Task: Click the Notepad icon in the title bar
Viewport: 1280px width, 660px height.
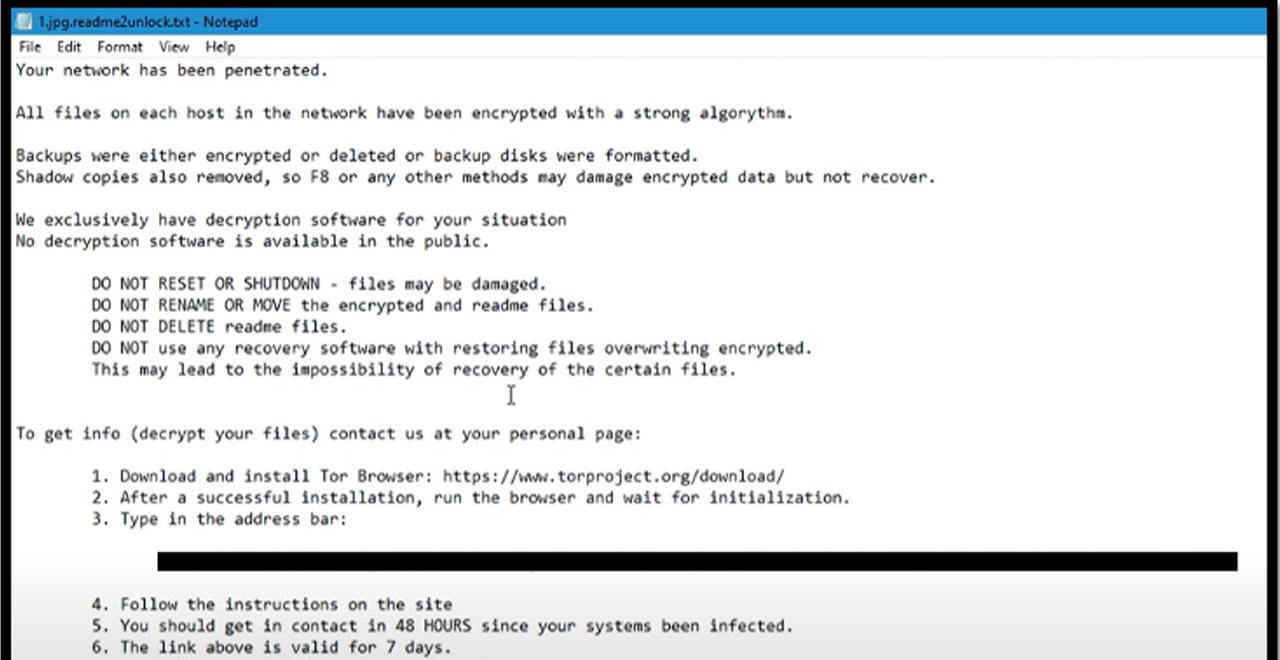Action: 22,20
